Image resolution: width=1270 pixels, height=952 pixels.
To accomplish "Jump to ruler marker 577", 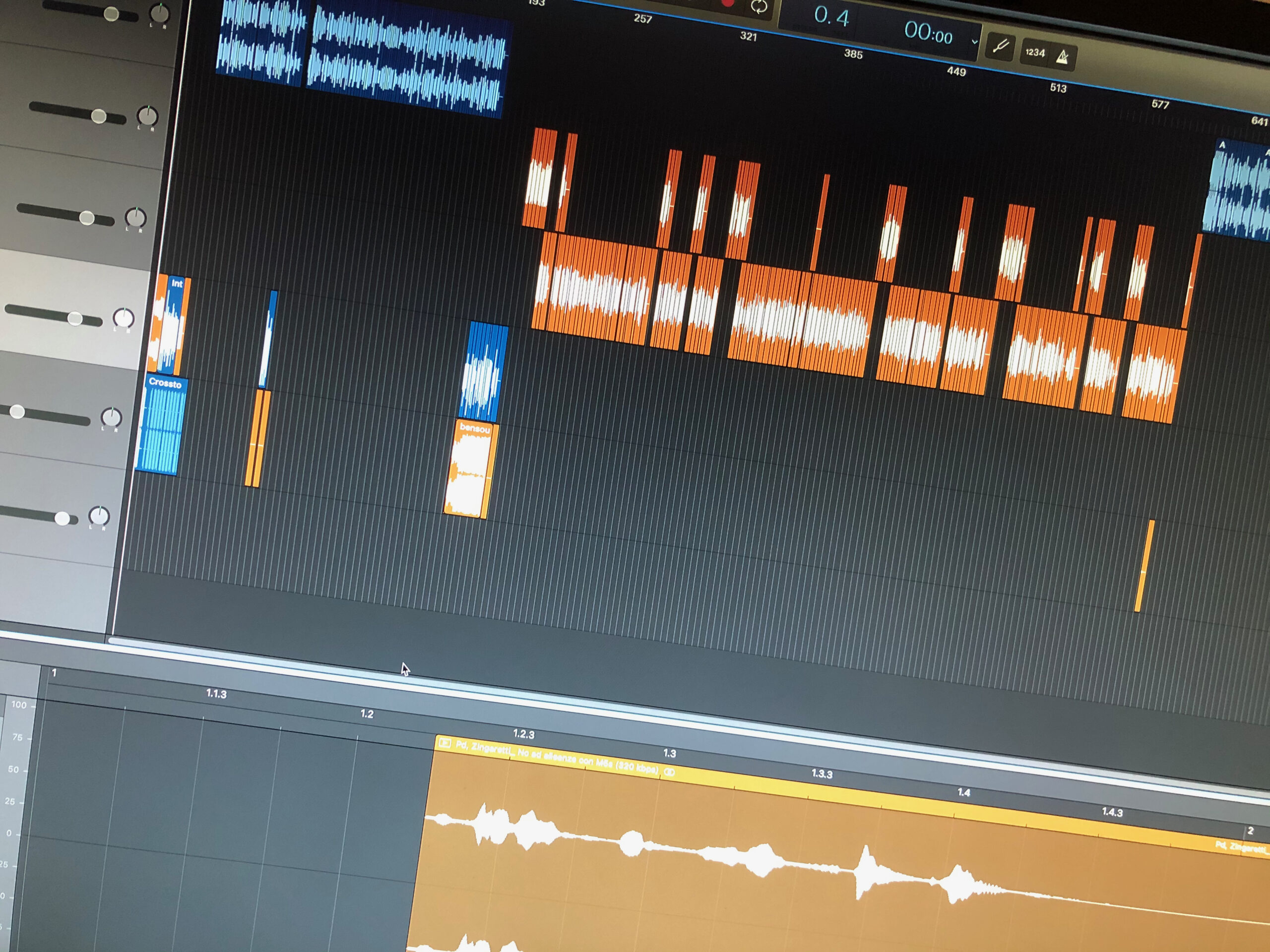I will coord(1160,104).
